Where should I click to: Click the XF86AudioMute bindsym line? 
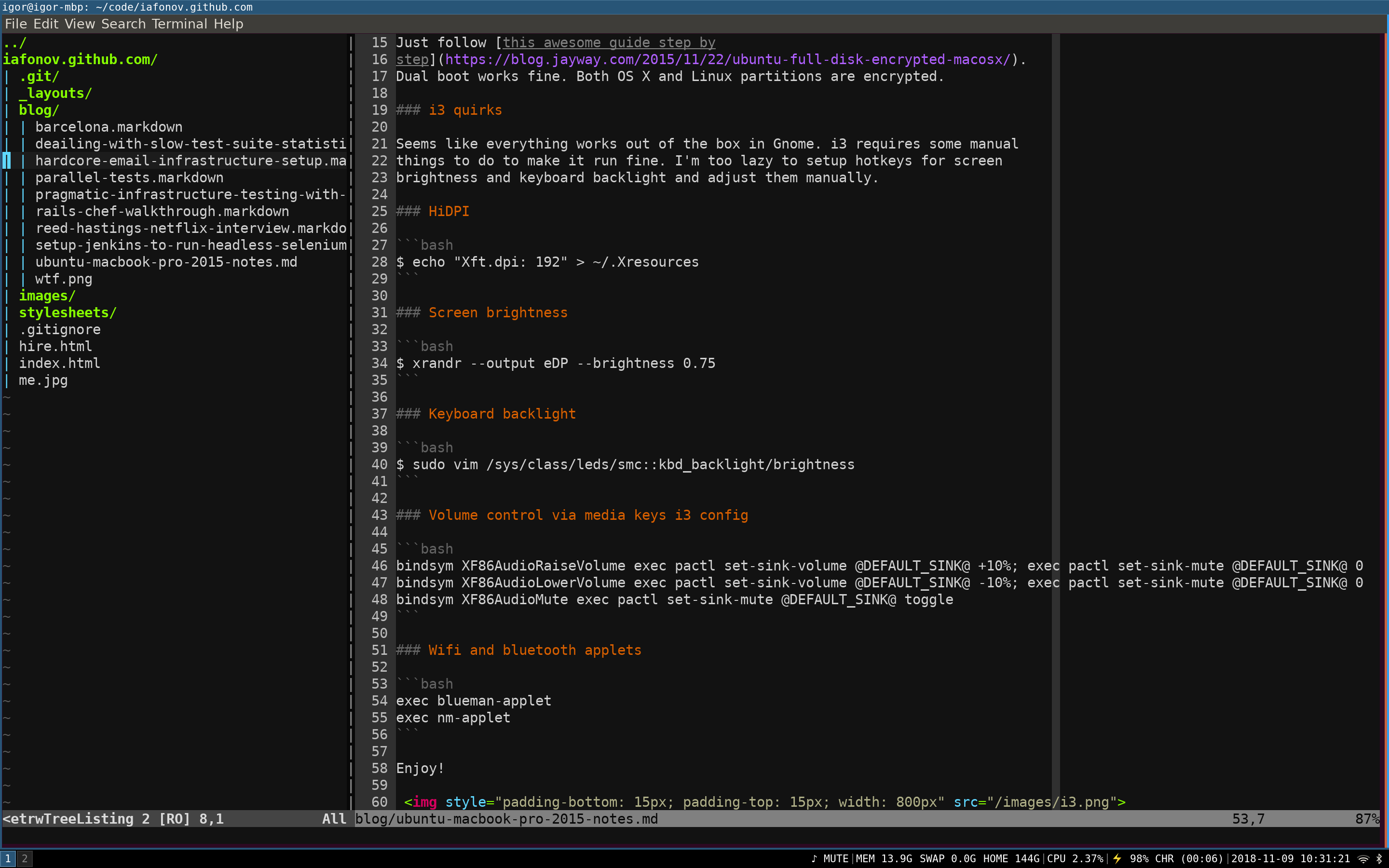[x=674, y=600]
